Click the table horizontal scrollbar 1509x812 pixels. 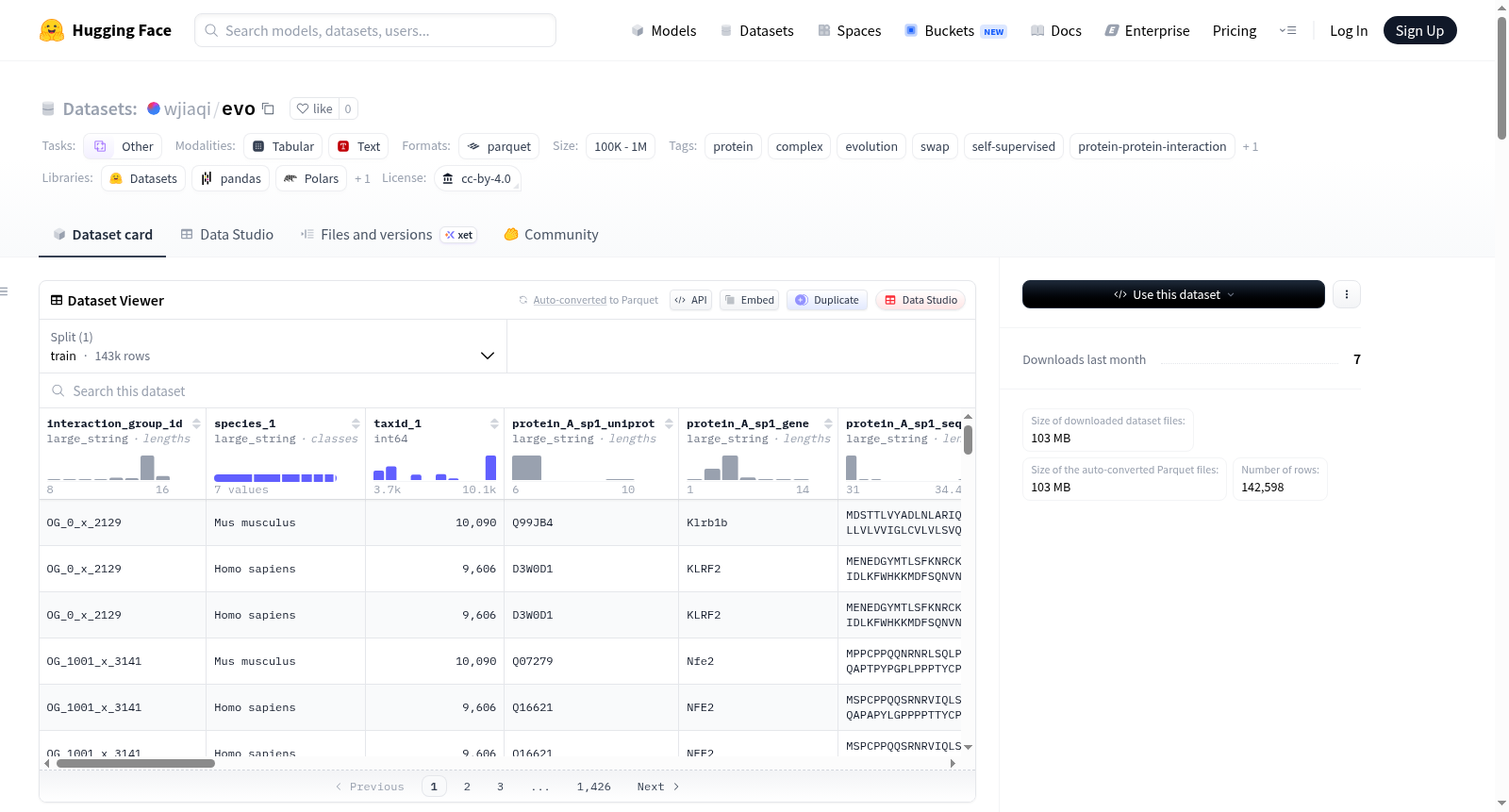(x=136, y=764)
